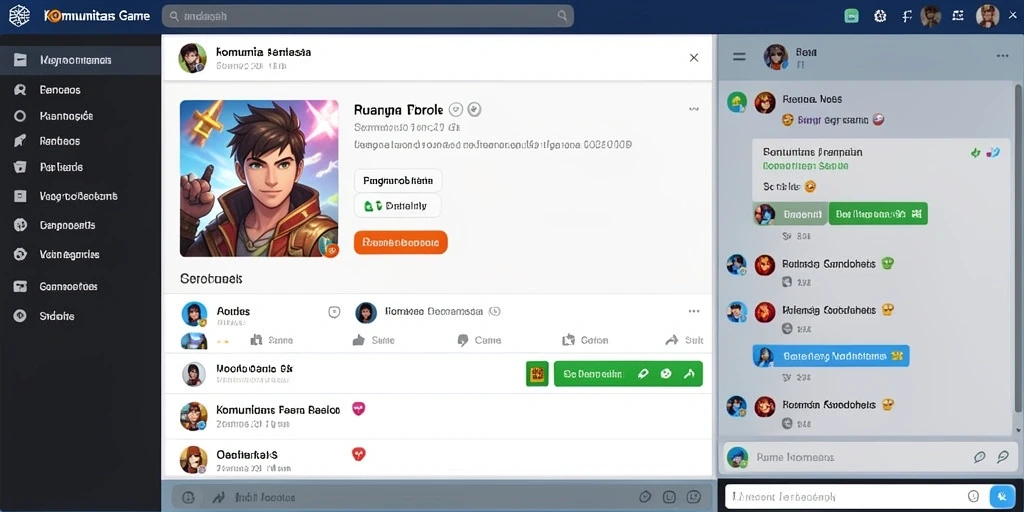Click the yellow icon with green border
The height and width of the screenshot is (512, 1024).
point(537,374)
